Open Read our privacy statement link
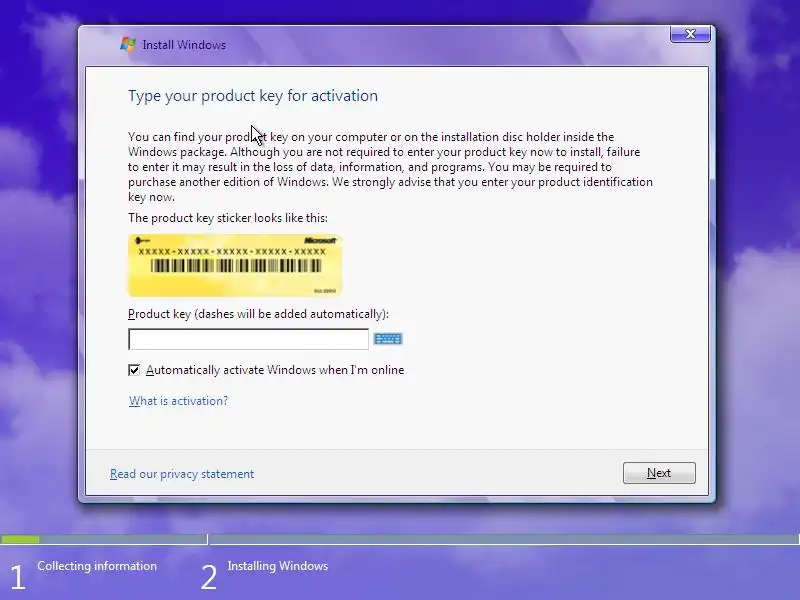 click(182, 474)
